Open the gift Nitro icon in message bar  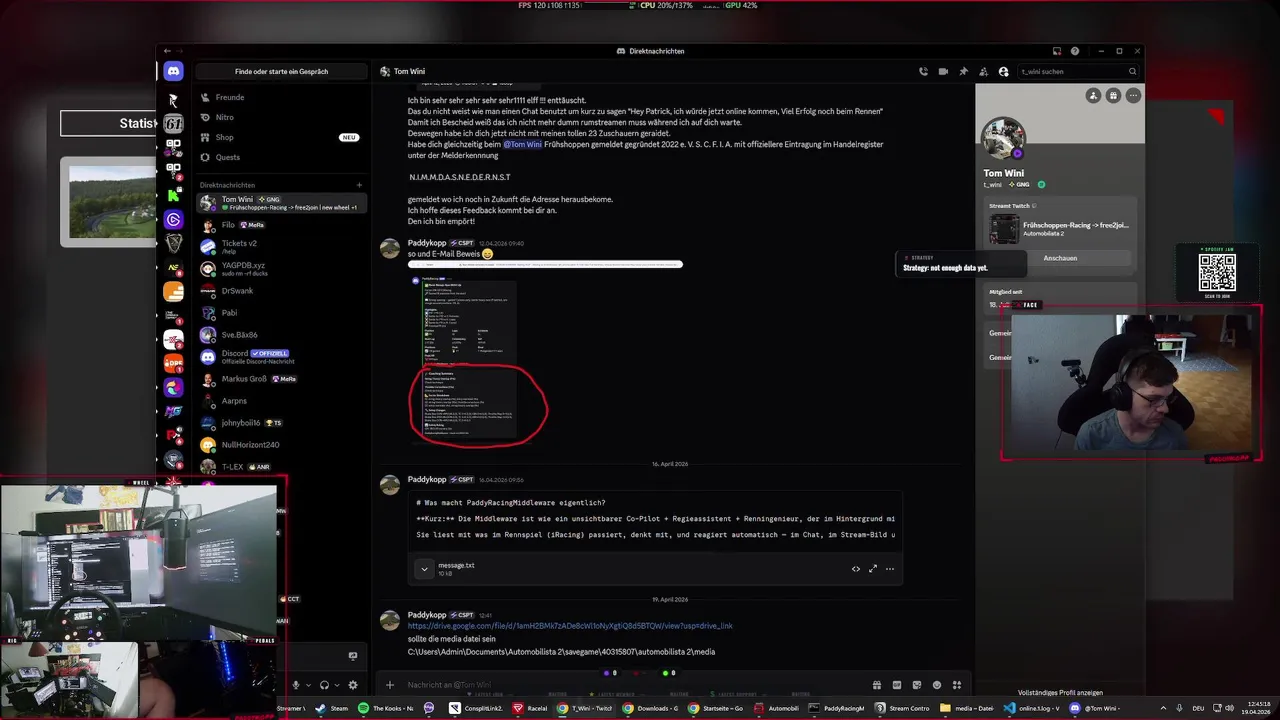pos(877,685)
